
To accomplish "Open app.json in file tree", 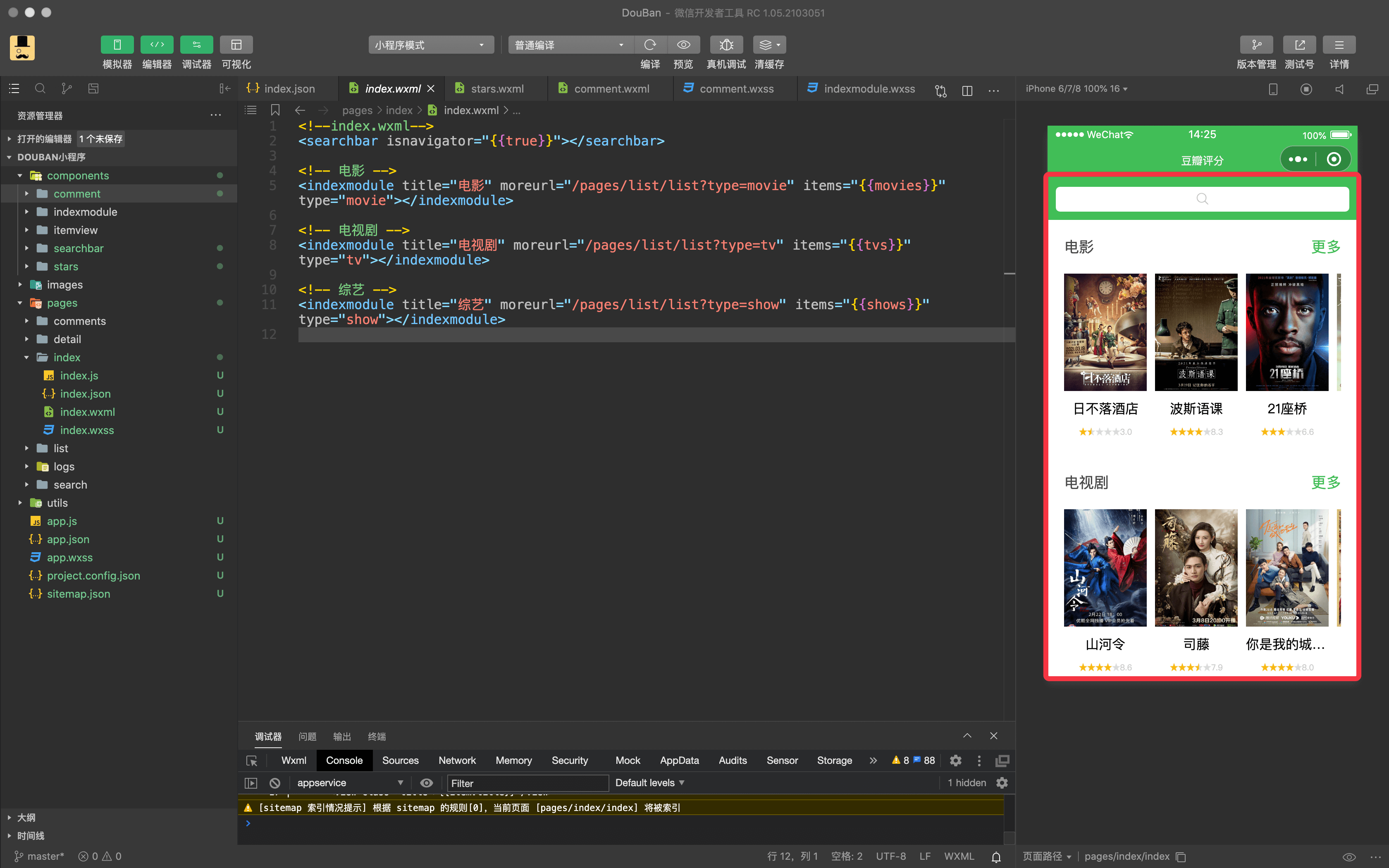I will click(68, 539).
